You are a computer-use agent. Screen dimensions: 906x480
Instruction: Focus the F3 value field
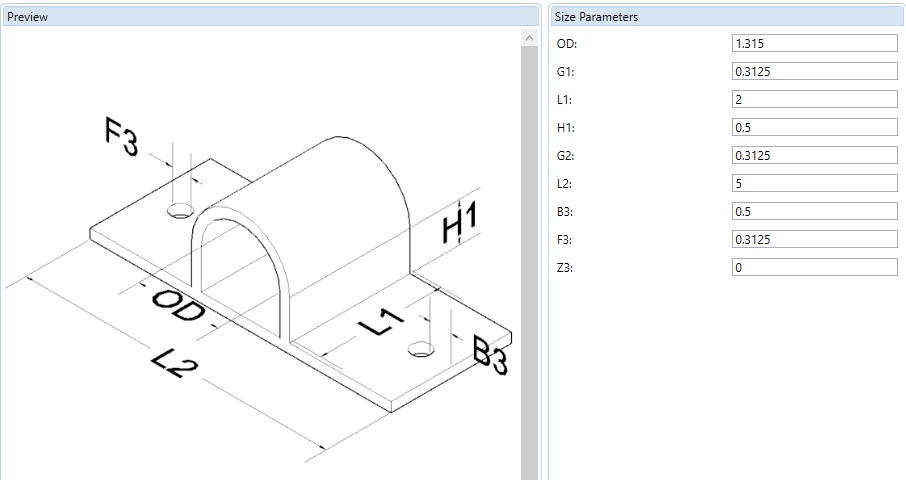tap(814, 240)
